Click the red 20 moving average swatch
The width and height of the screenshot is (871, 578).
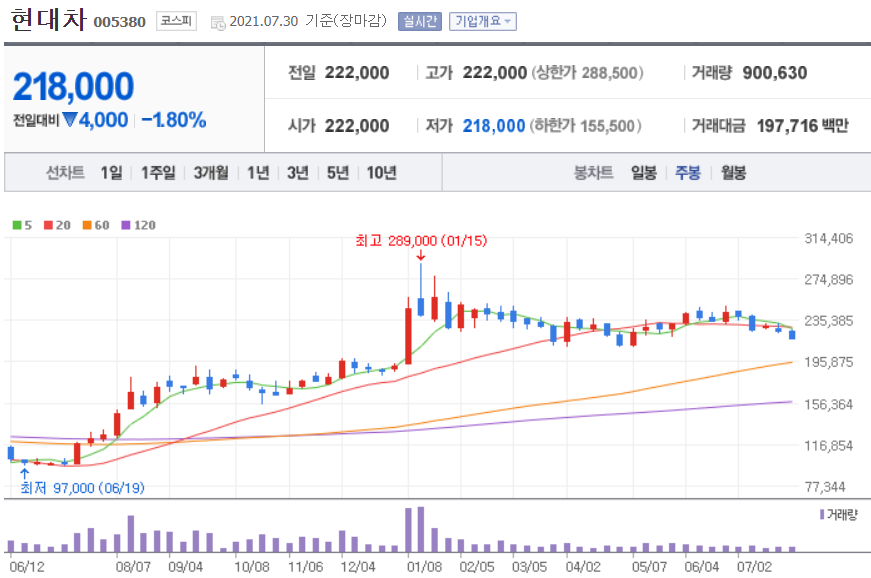pyautogui.click(x=48, y=225)
